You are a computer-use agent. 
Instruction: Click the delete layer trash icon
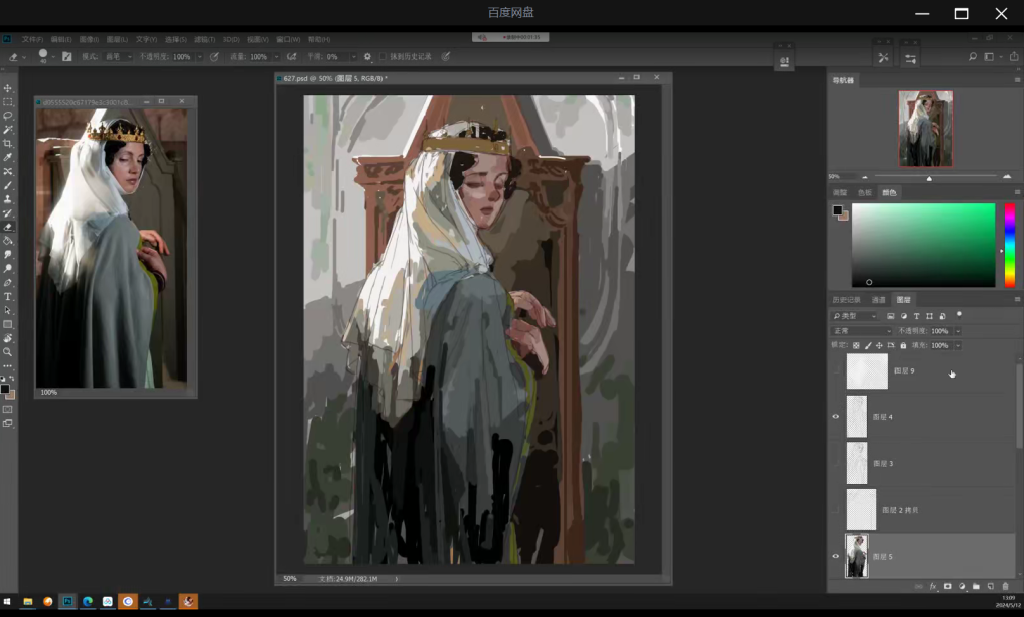point(1005,586)
